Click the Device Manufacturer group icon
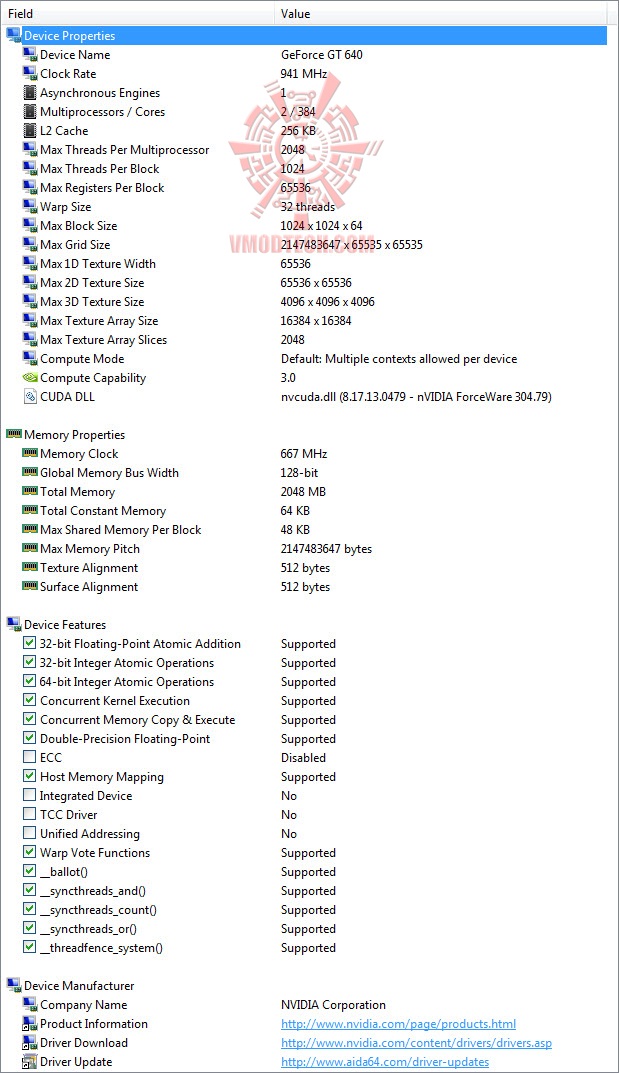619x1073 pixels. pyautogui.click(x=14, y=985)
